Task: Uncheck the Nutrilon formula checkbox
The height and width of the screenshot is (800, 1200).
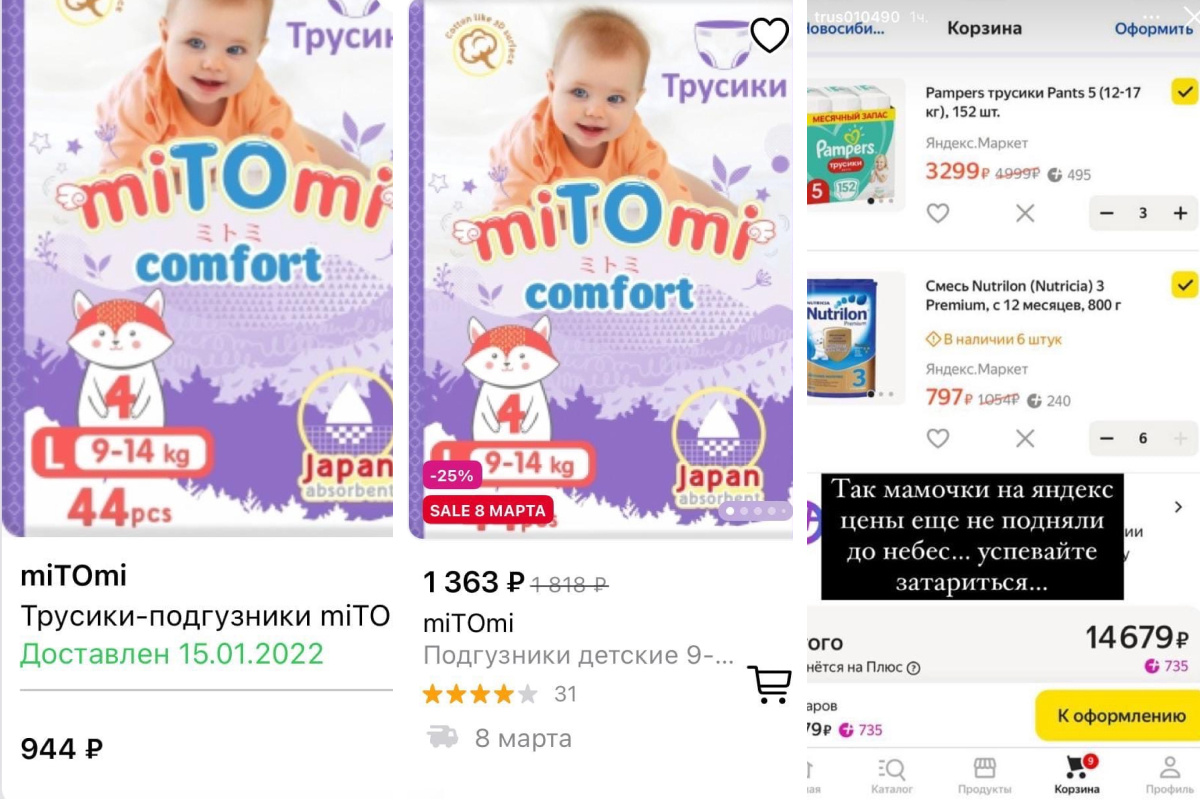Action: pos(1184,285)
